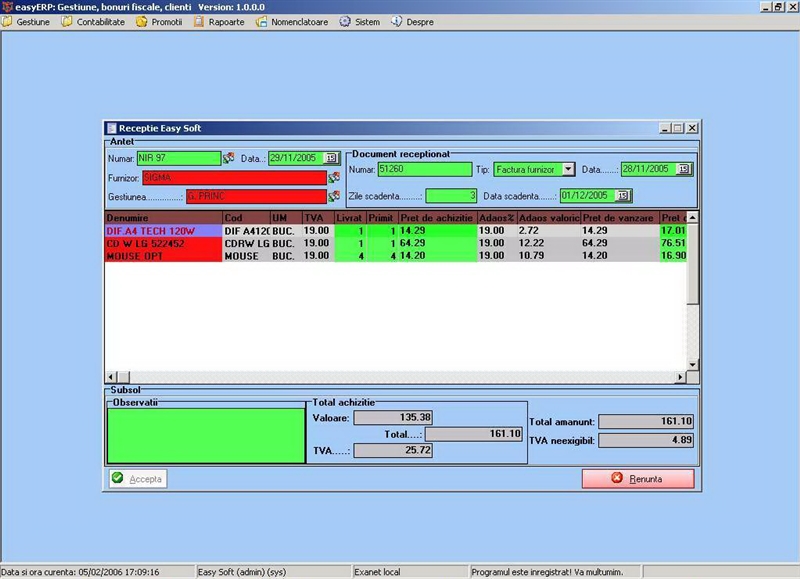The width and height of the screenshot is (800, 579).
Task: Open calendar for Data scadenta 01/12/2005
Action: coord(624,196)
